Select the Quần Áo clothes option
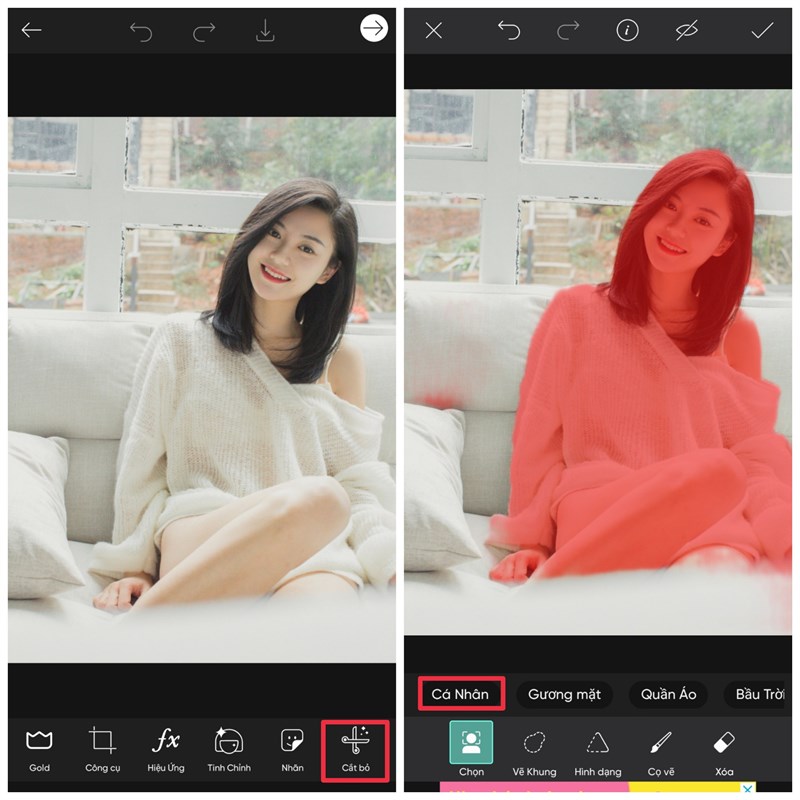This screenshot has width=800, height=800. (x=668, y=694)
